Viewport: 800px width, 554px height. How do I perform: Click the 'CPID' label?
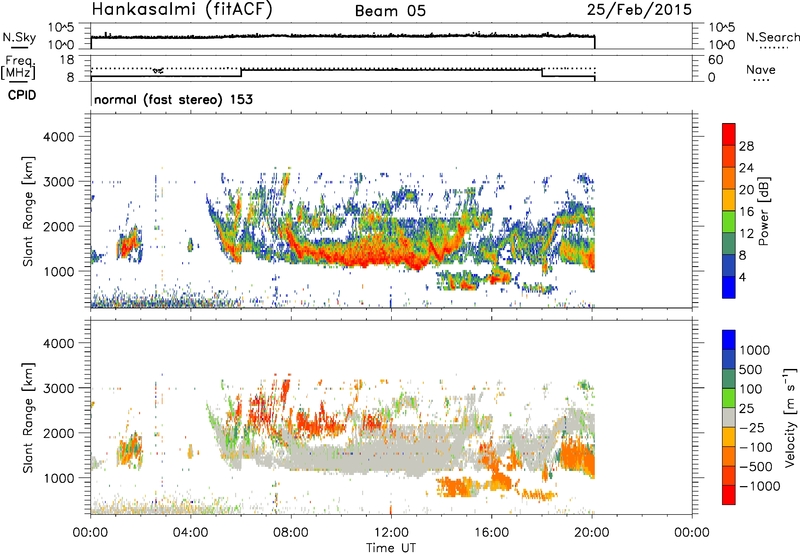point(22,95)
